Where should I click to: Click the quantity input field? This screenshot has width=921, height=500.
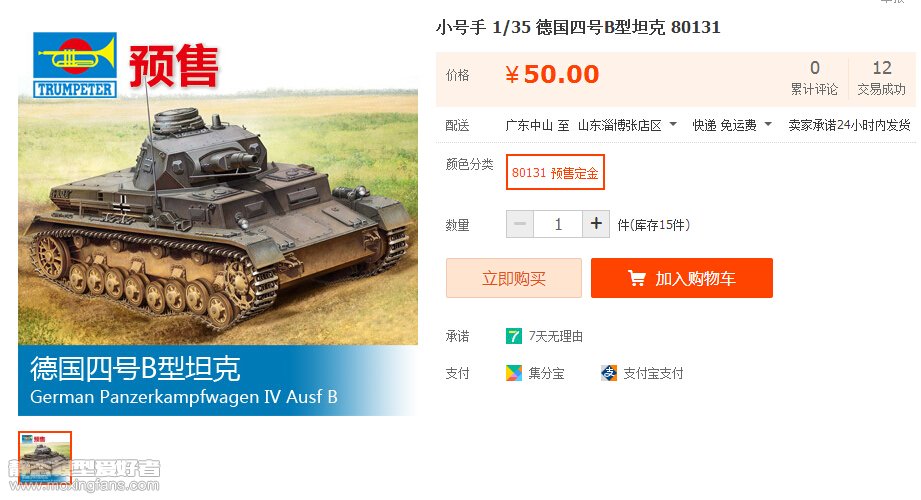point(558,224)
